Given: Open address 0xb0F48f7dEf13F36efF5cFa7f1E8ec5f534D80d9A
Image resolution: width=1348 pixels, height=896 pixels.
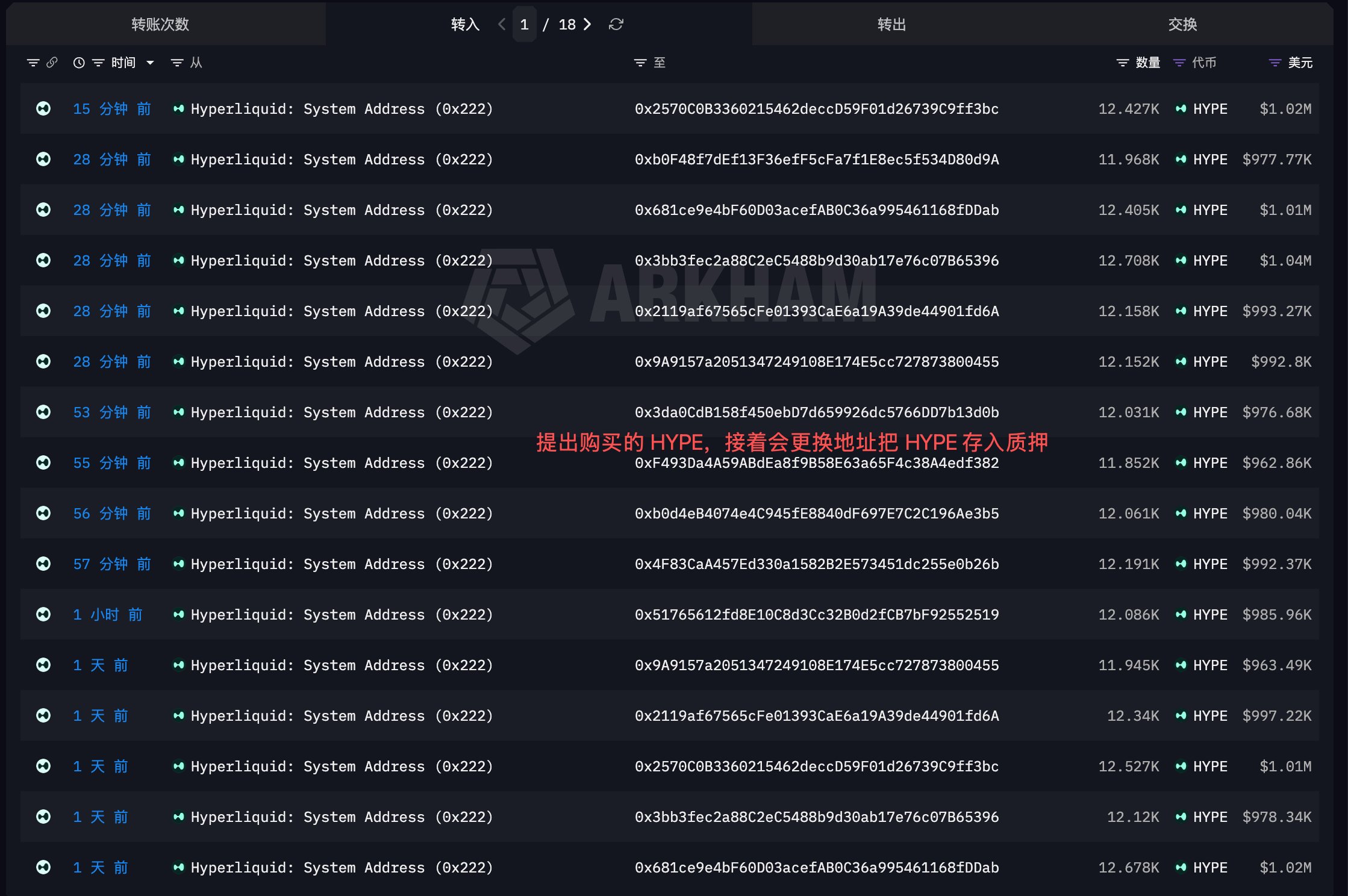Looking at the screenshot, I should pos(817,159).
